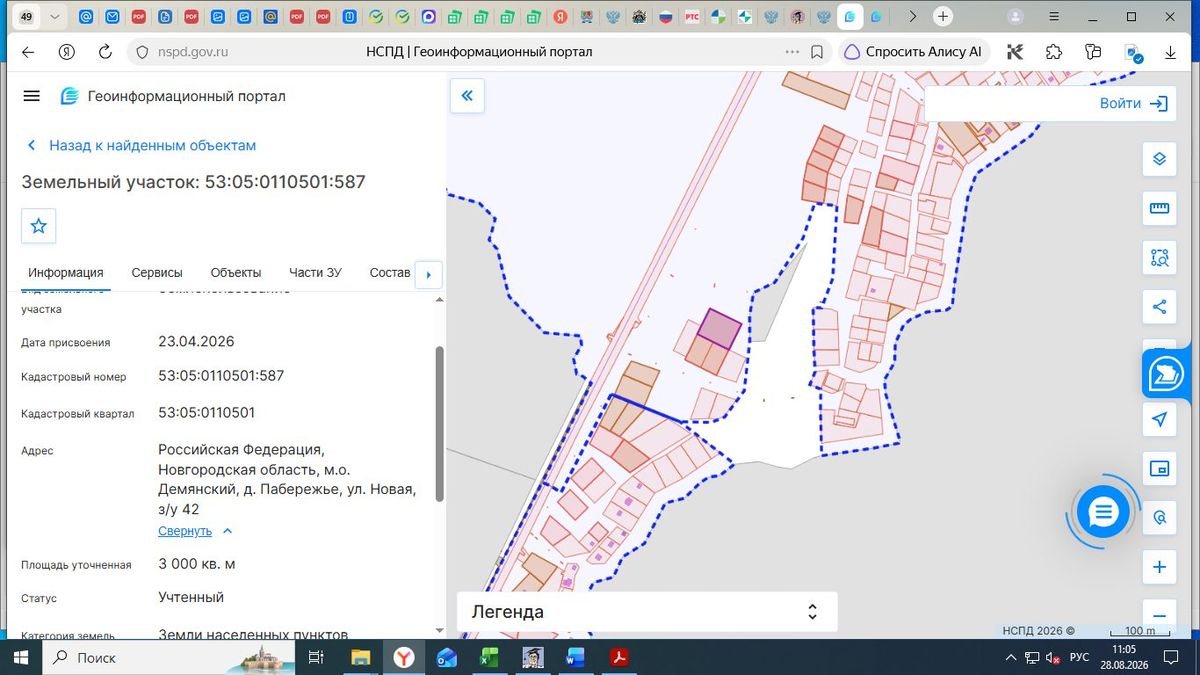Activate the search-by-area selection tool
The image size is (1200, 675).
click(1160, 258)
